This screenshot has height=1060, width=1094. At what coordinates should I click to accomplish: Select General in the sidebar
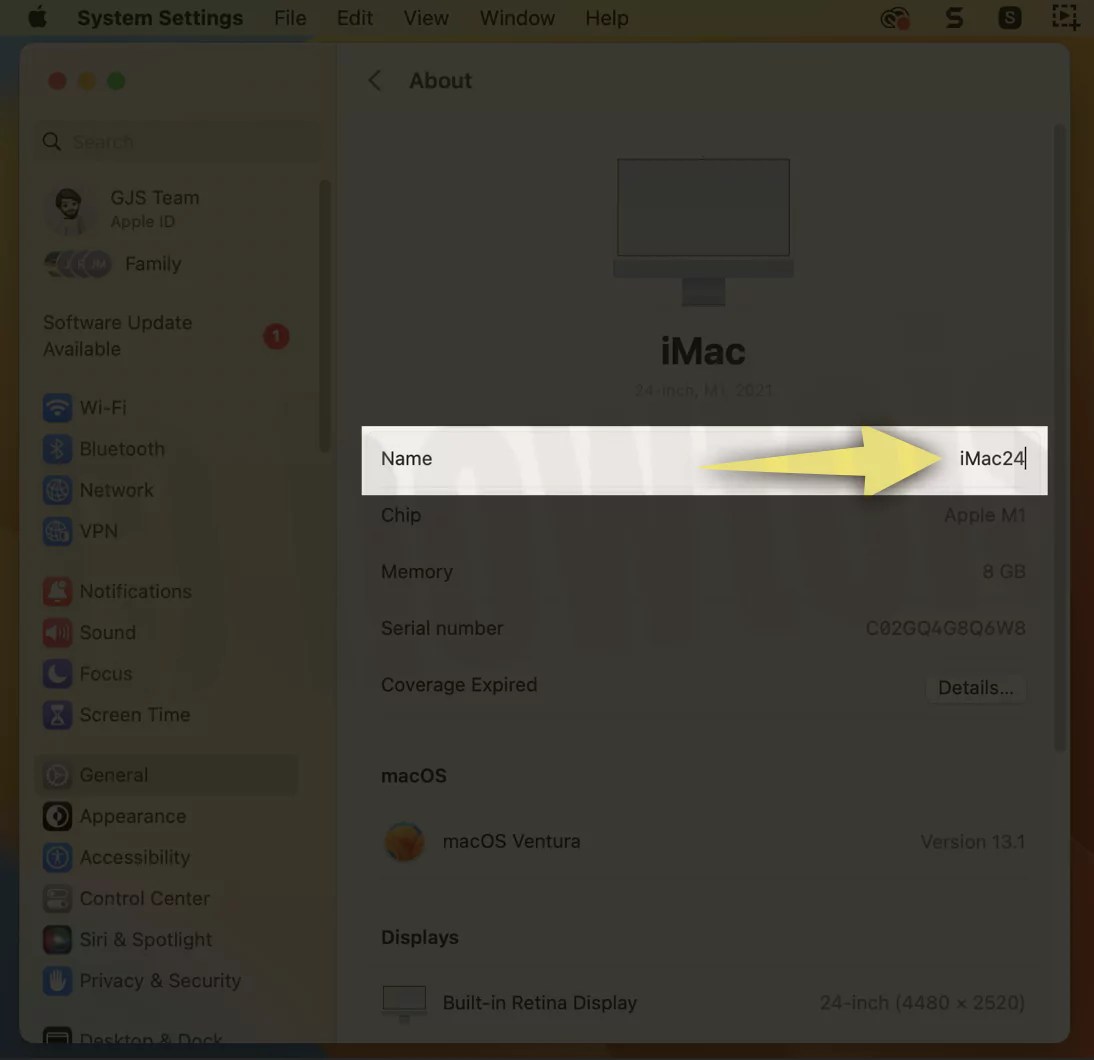pyautogui.click(x=113, y=774)
